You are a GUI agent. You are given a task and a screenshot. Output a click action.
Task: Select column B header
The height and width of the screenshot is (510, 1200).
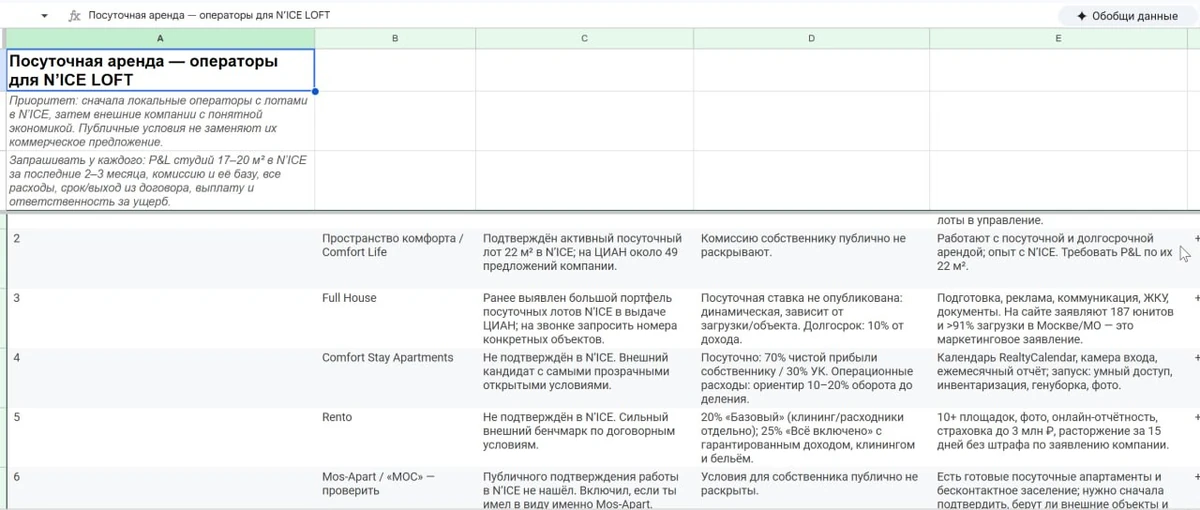[x=395, y=38]
